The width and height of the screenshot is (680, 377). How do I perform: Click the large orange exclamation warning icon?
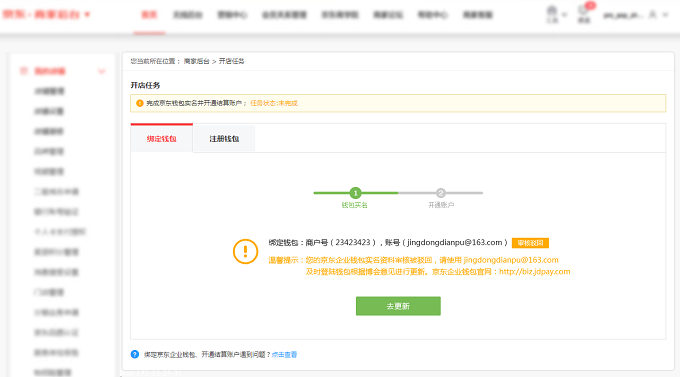pos(245,251)
